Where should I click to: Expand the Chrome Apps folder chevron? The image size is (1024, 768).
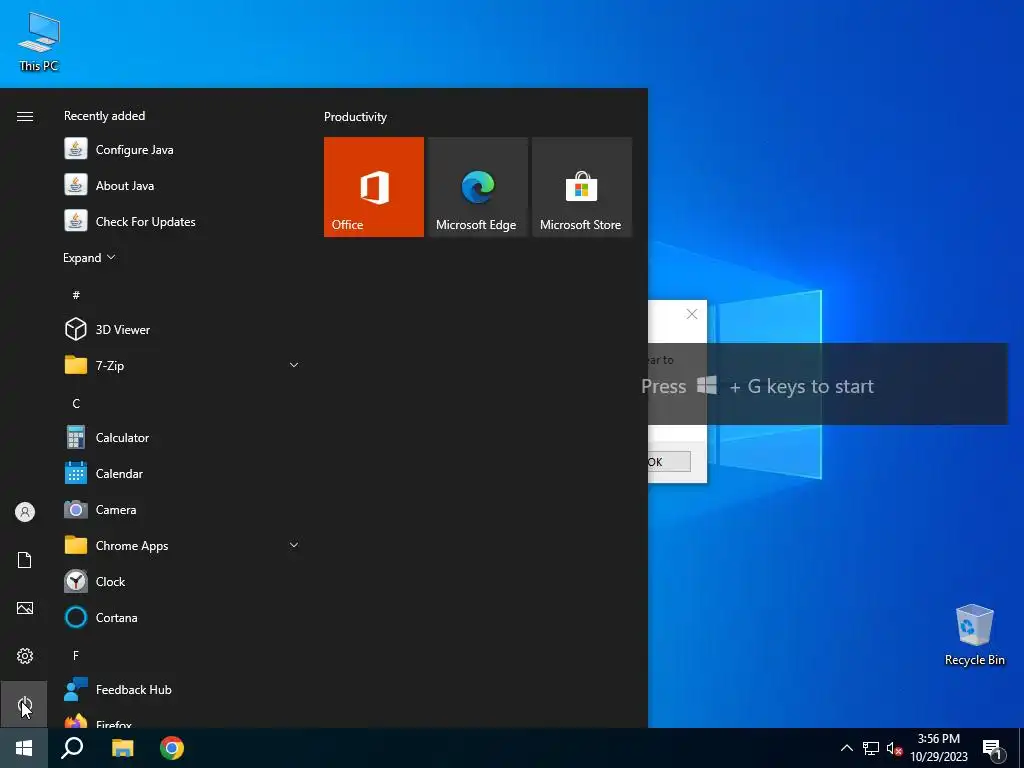(294, 545)
